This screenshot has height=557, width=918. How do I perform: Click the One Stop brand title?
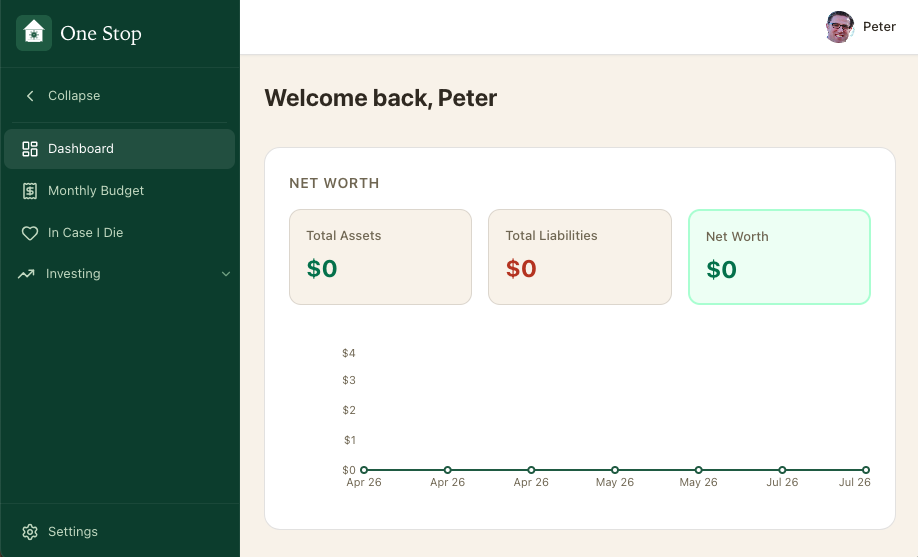(101, 33)
